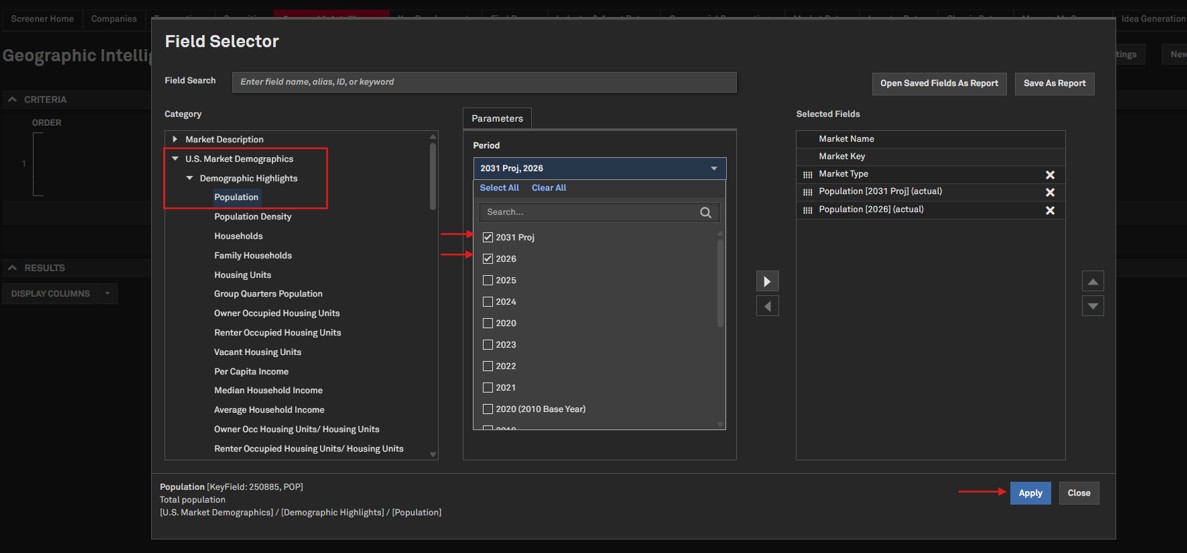Enable the 2024 period checkbox
1187x553 pixels.
coord(488,302)
